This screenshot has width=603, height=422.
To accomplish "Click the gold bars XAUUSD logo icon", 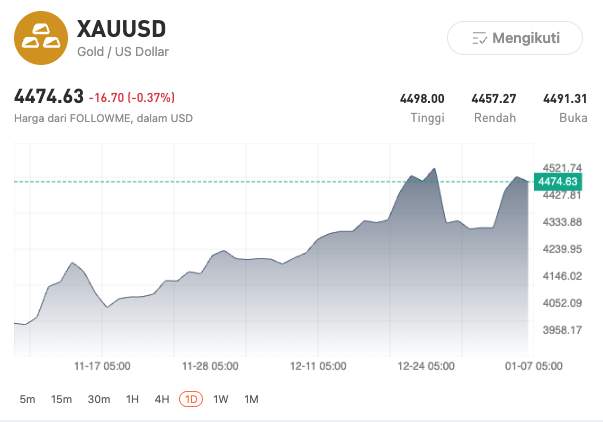I will [x=40, y=37].
